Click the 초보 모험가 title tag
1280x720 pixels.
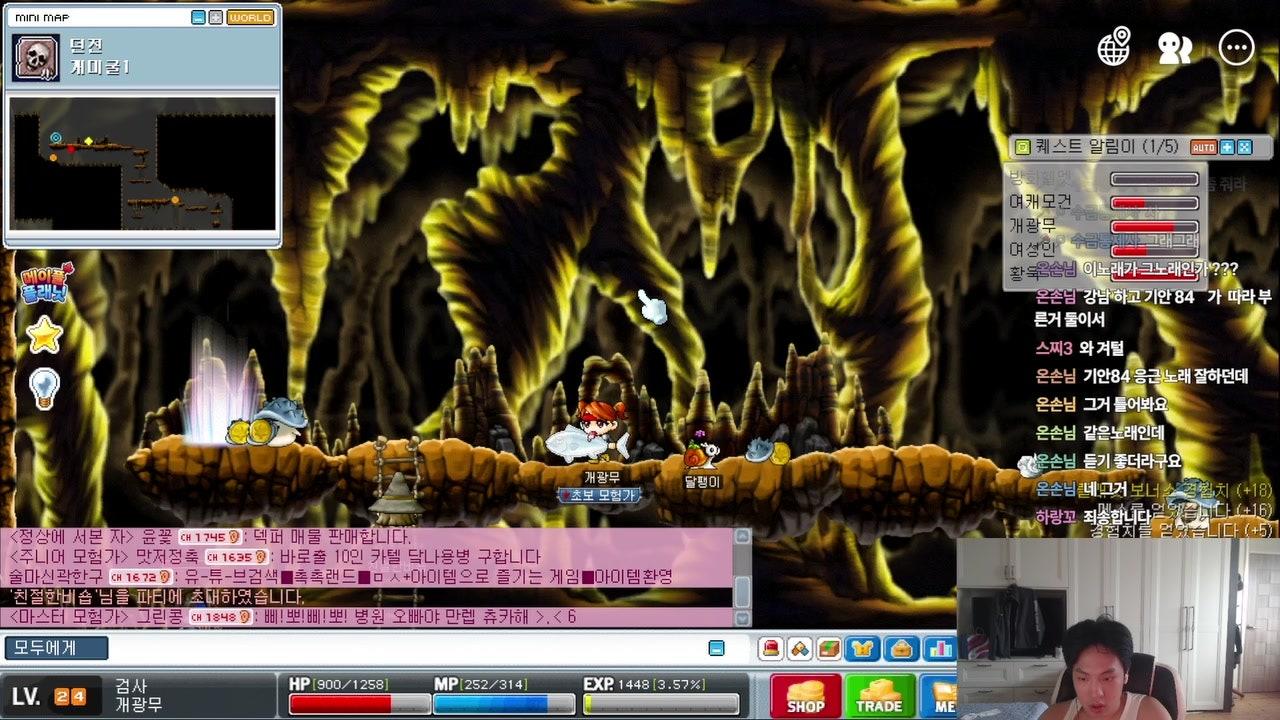click(x=598, y=495)
